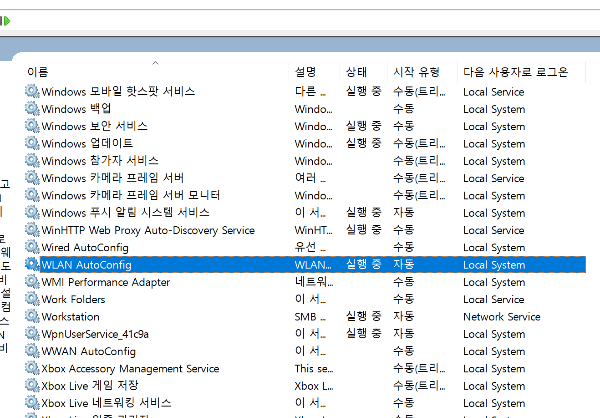Click gear icon of Windows 카메라 프레임 서버 모니터

[32, 195]
